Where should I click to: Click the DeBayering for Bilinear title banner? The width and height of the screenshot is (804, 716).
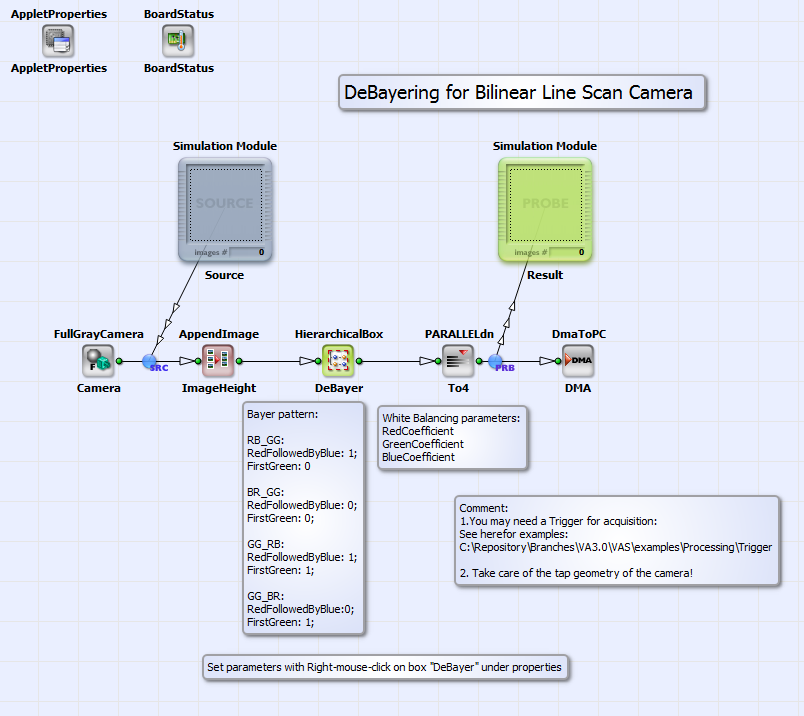pyautogui.click(x=522, y=92)
